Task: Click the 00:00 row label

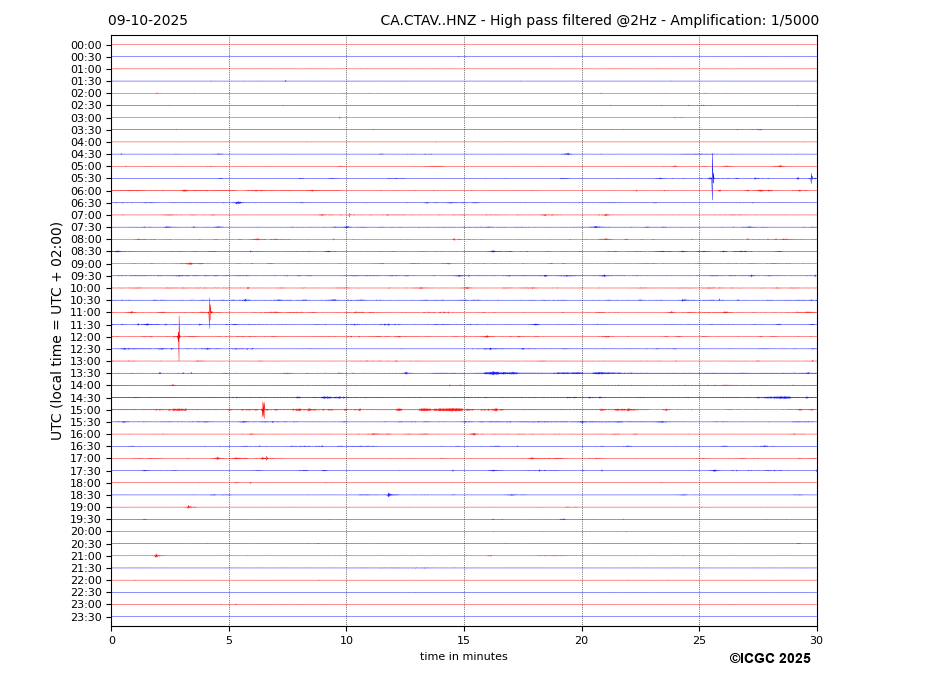Action: [86, 45]
